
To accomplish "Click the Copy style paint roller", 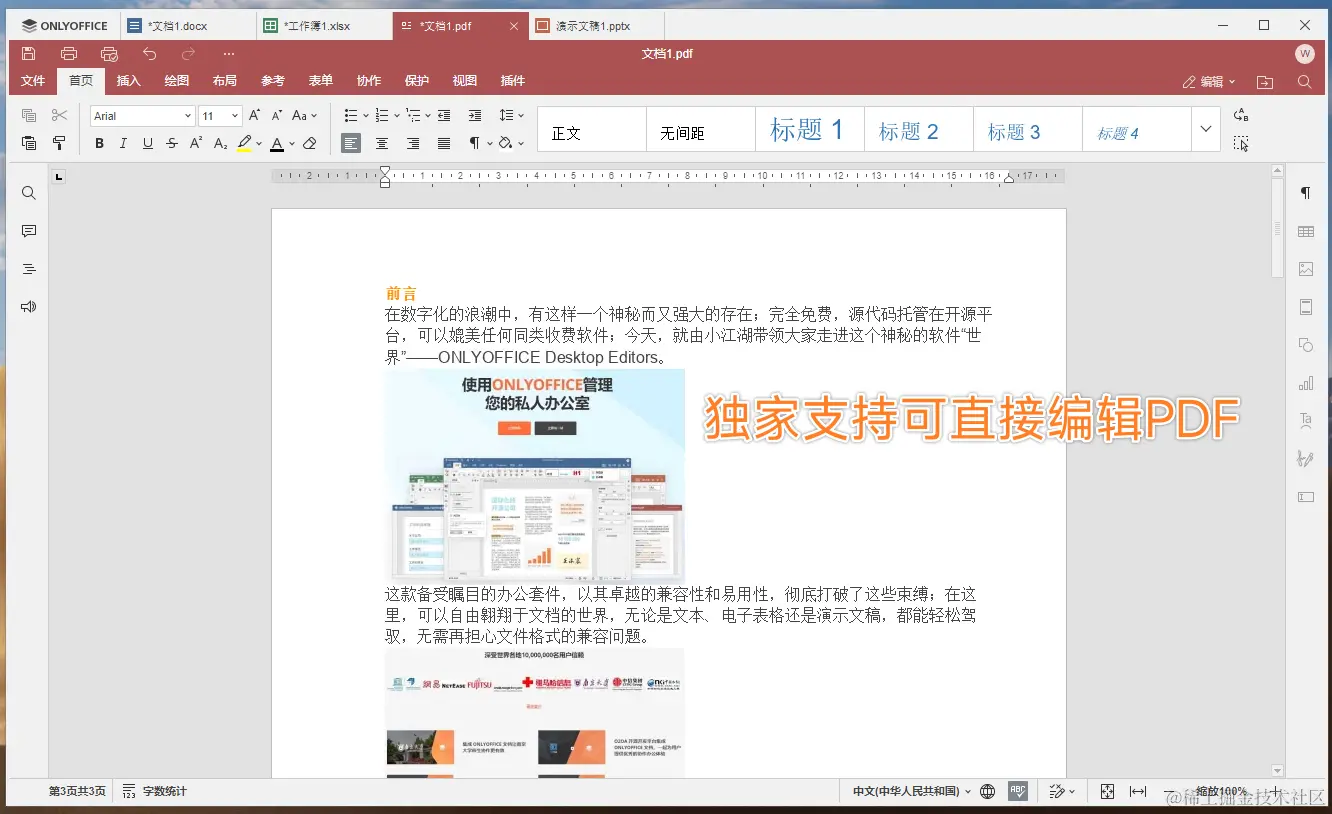I will click(60, 143).
